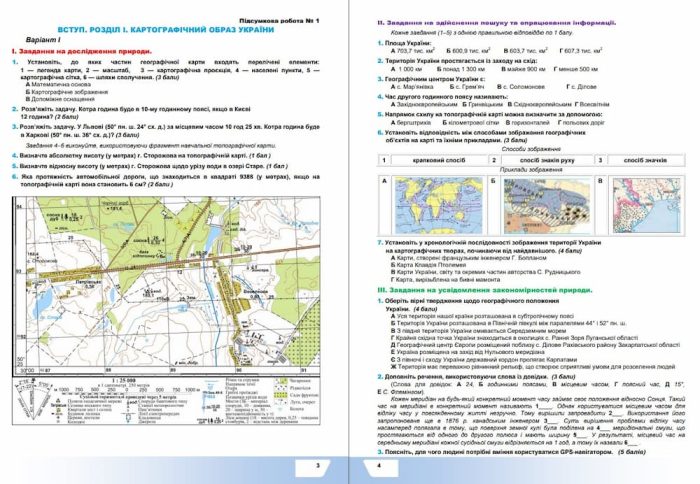
Task: Select area answer 'А 703,7 тис. км²'
Action: click(413, 51)
